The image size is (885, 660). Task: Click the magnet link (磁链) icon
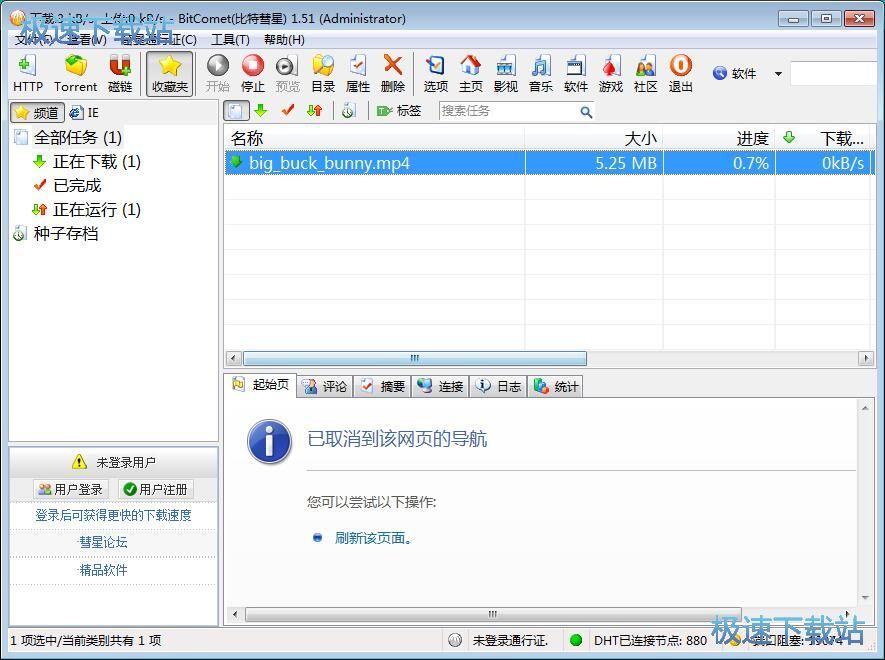(x=120, y=73)
